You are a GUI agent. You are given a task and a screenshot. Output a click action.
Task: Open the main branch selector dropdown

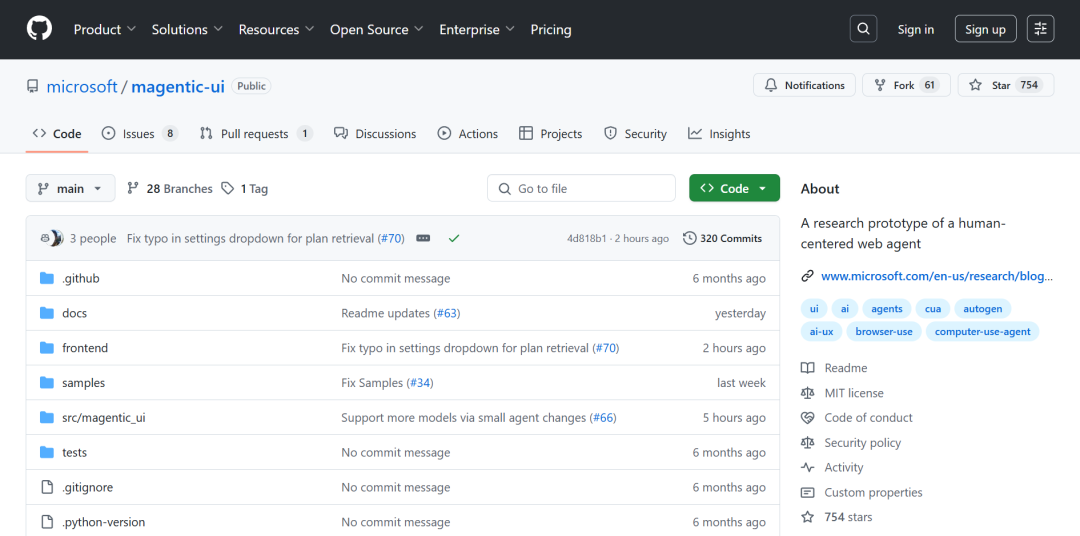click(x=71, y=188)
